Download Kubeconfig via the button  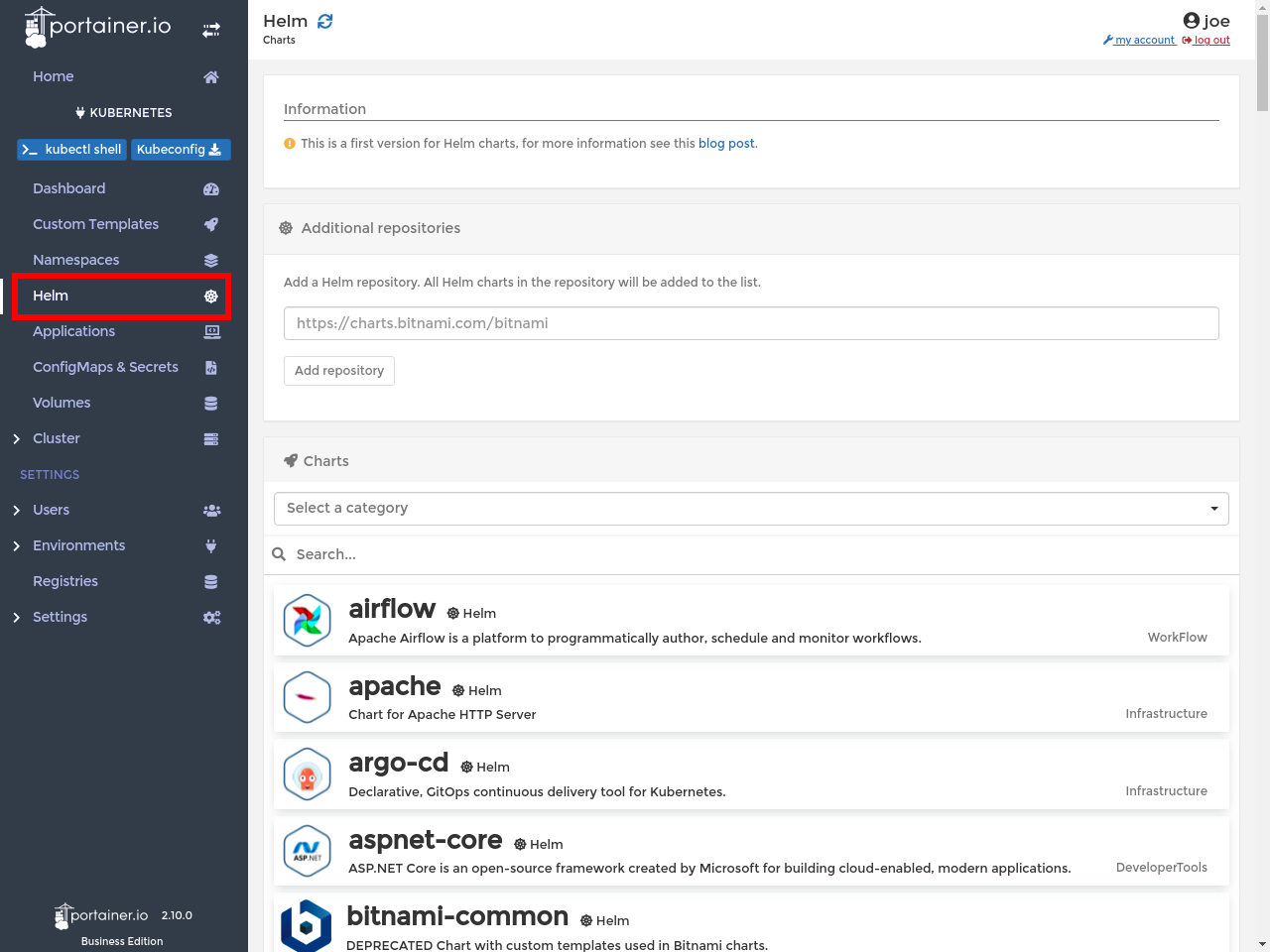181,150
